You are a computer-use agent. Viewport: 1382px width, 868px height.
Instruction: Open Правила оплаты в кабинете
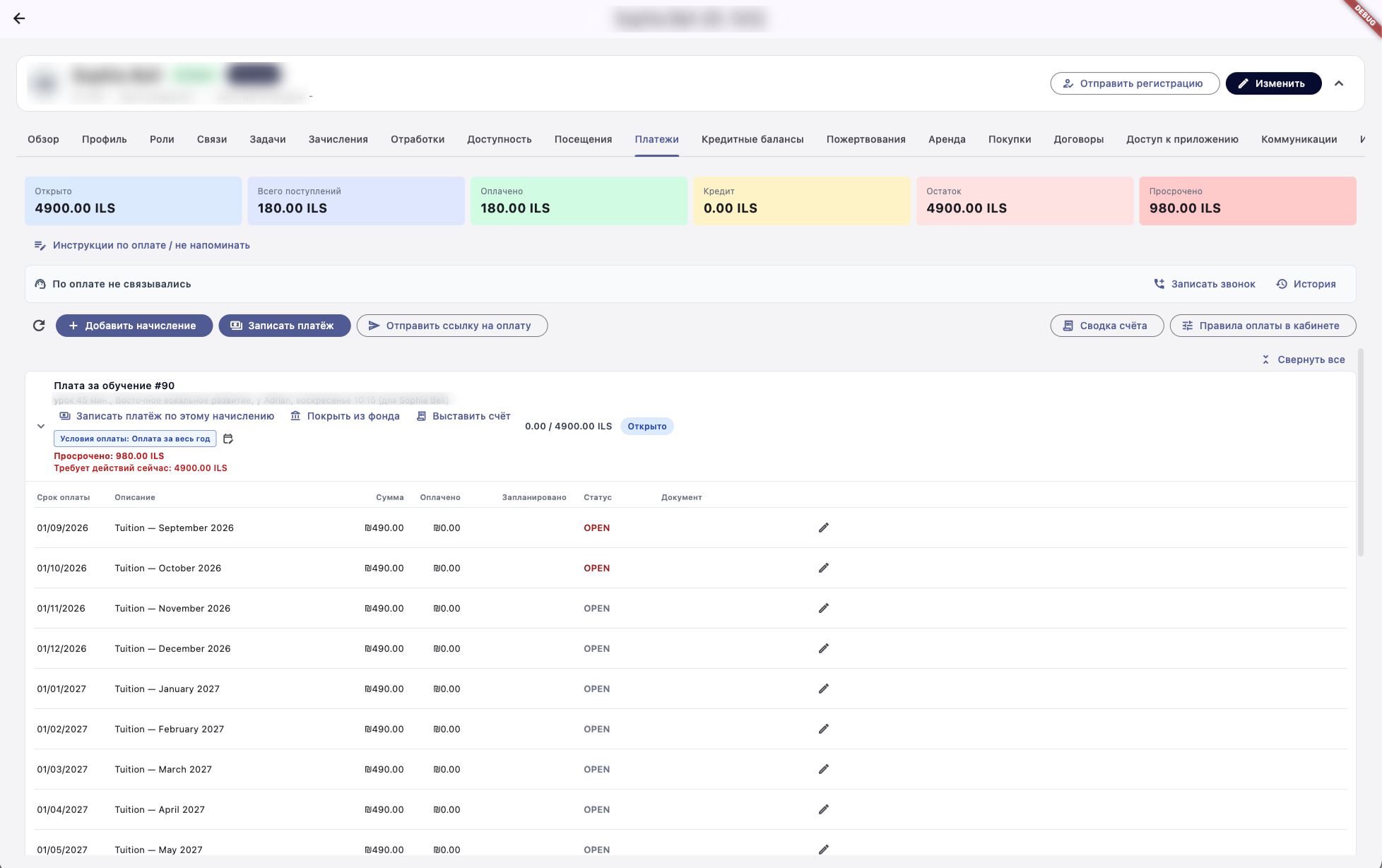1263,326
